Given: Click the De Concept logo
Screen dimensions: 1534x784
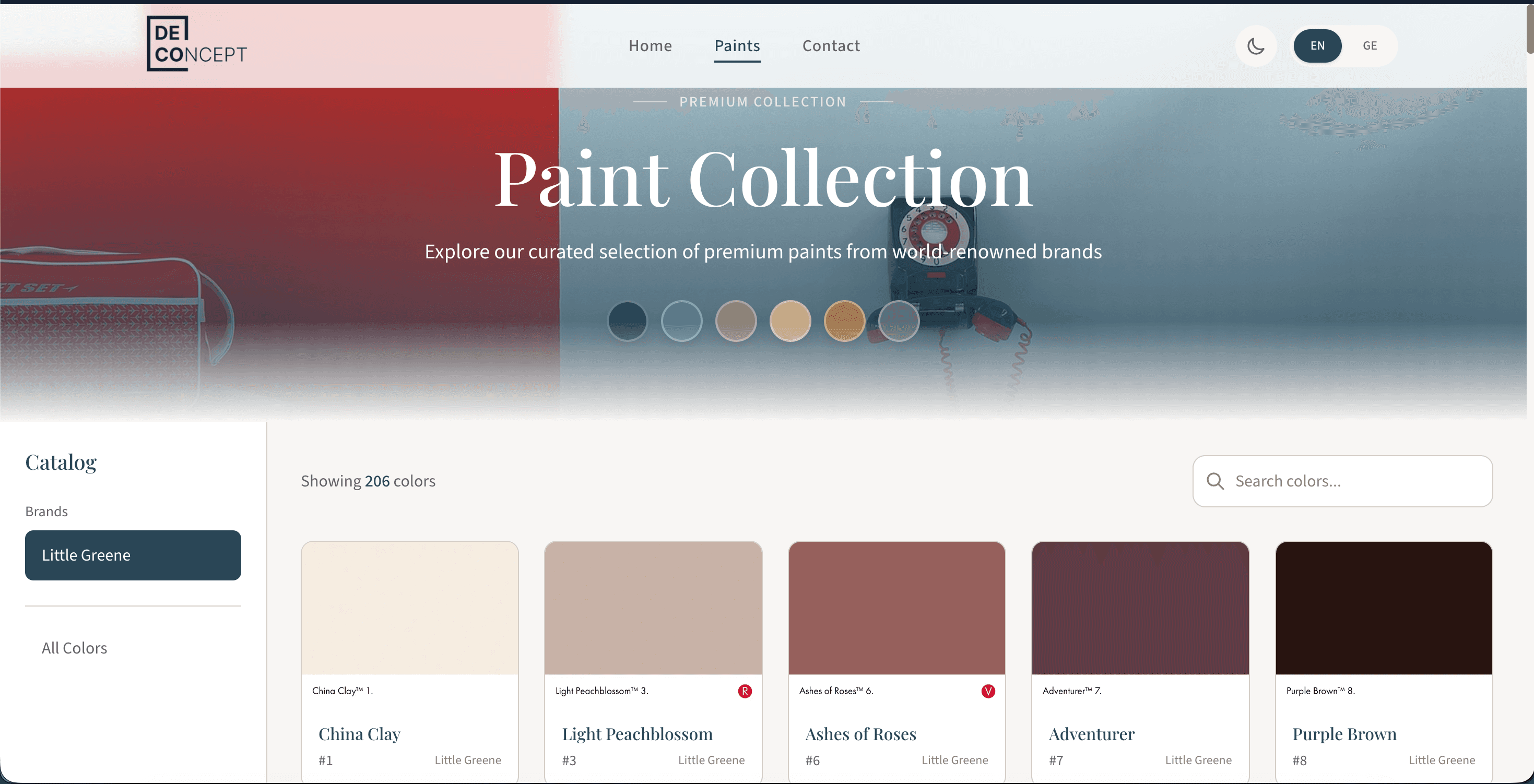Looking at the screenshot, I should point(196,43).
